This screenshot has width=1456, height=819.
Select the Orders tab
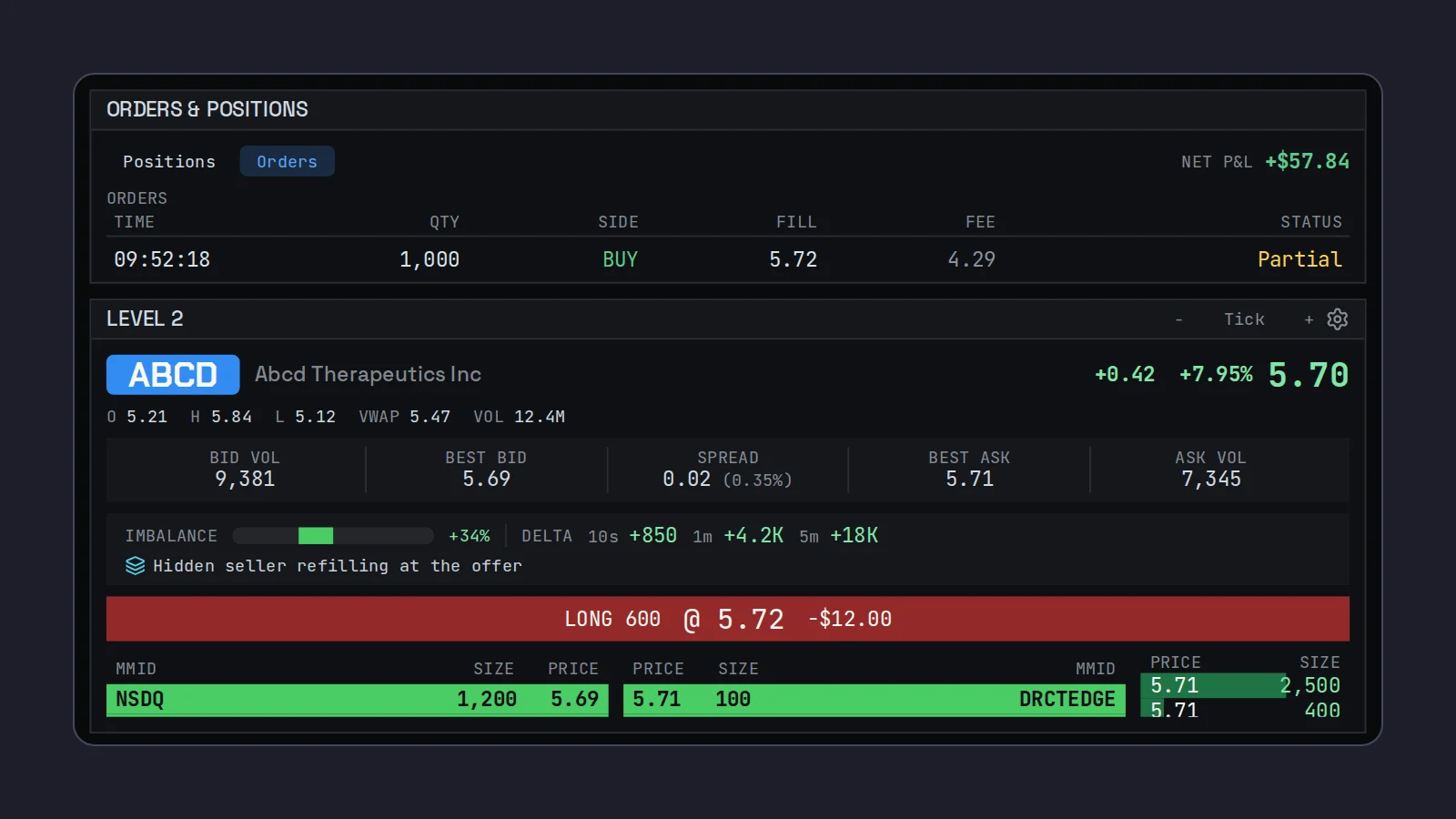coord(287,161)
